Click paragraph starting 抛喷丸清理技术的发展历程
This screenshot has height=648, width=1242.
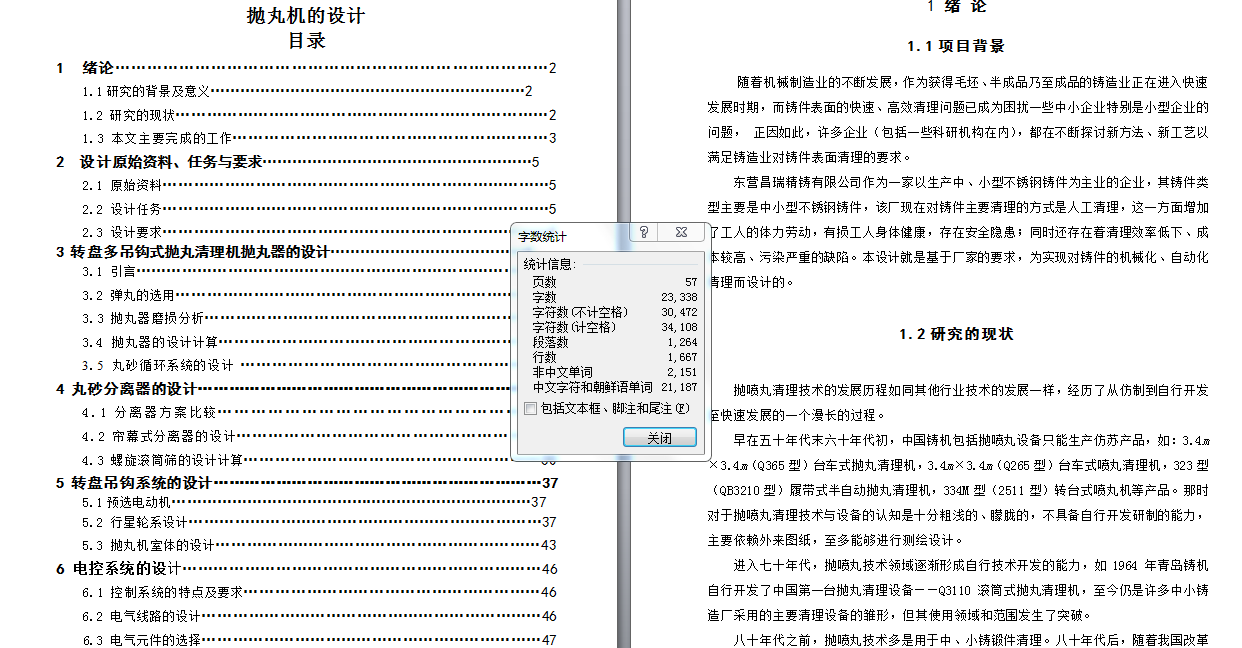(x=958, y=402)
